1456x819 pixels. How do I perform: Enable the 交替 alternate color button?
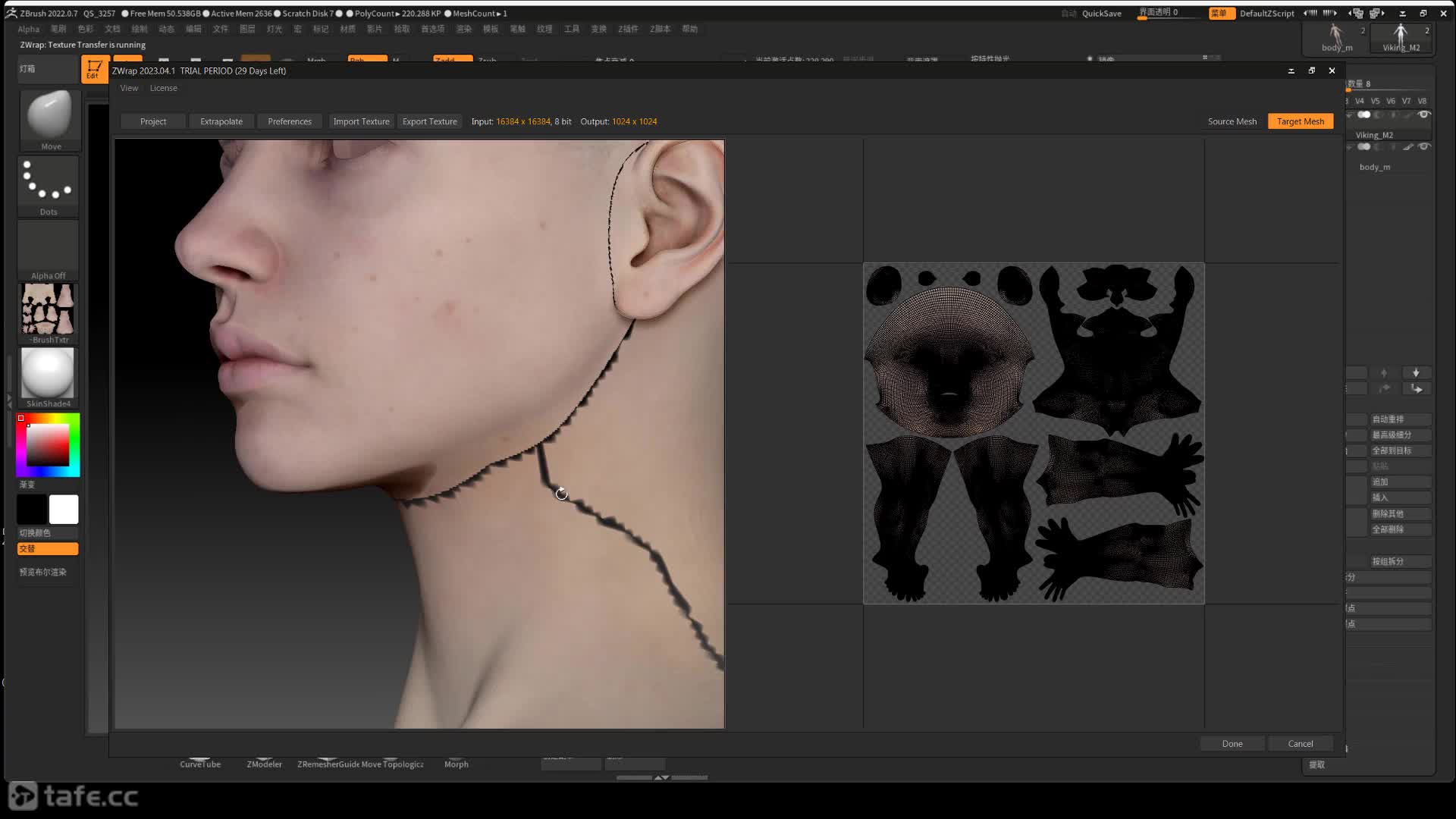(x=48, y=548)
